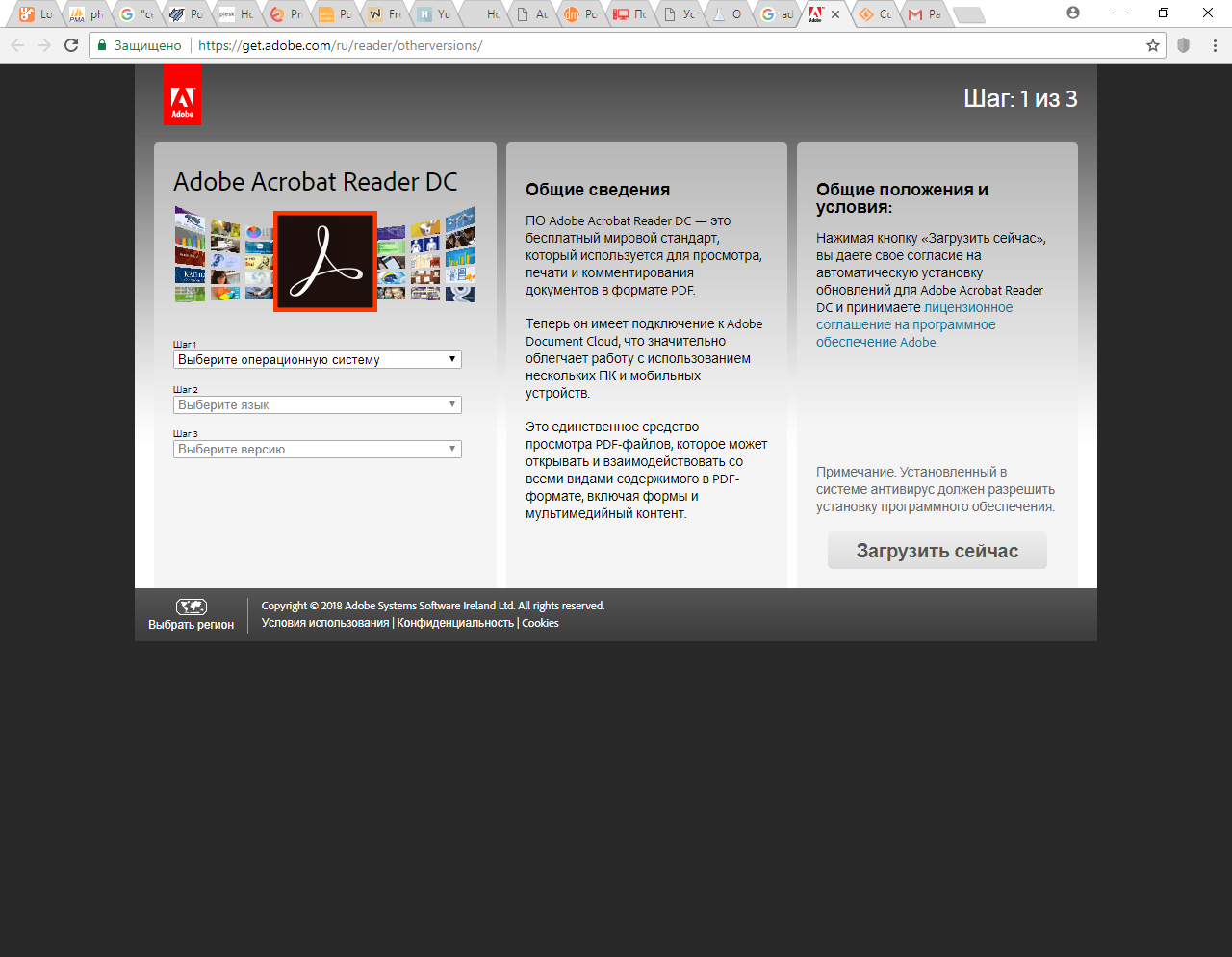Switch to the Plesk tab
Viewport: 1232px width, 957px height.
235,14
